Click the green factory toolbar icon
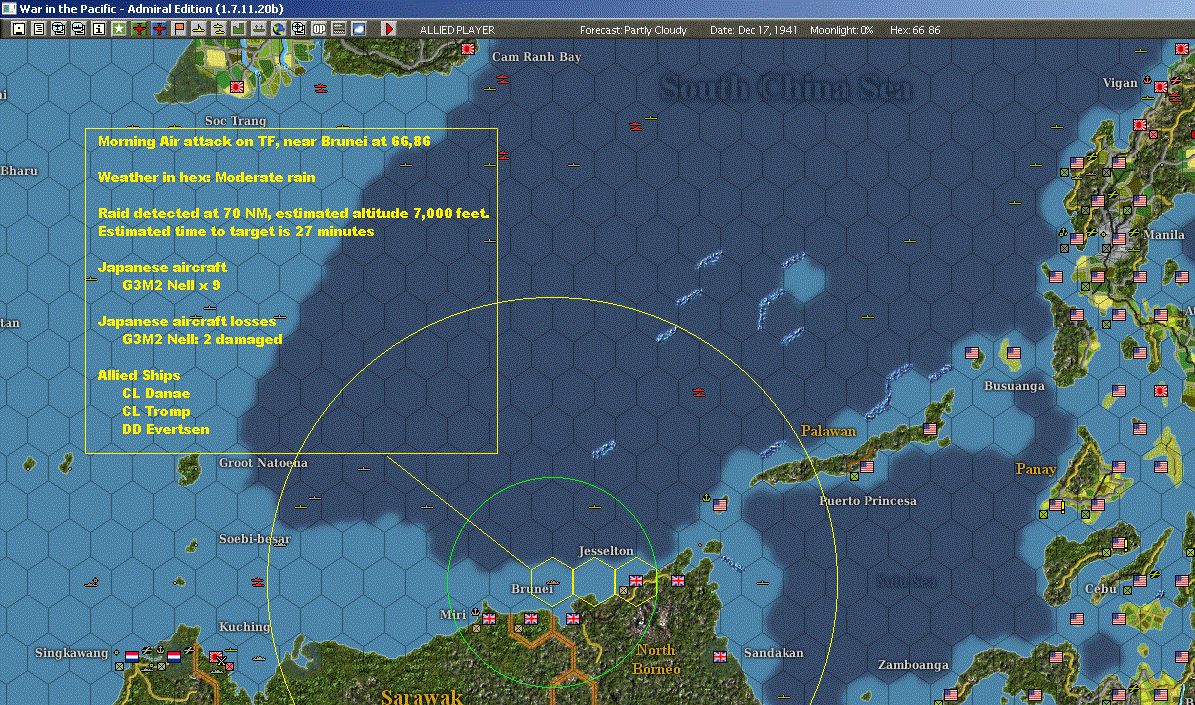 point(239,29)
